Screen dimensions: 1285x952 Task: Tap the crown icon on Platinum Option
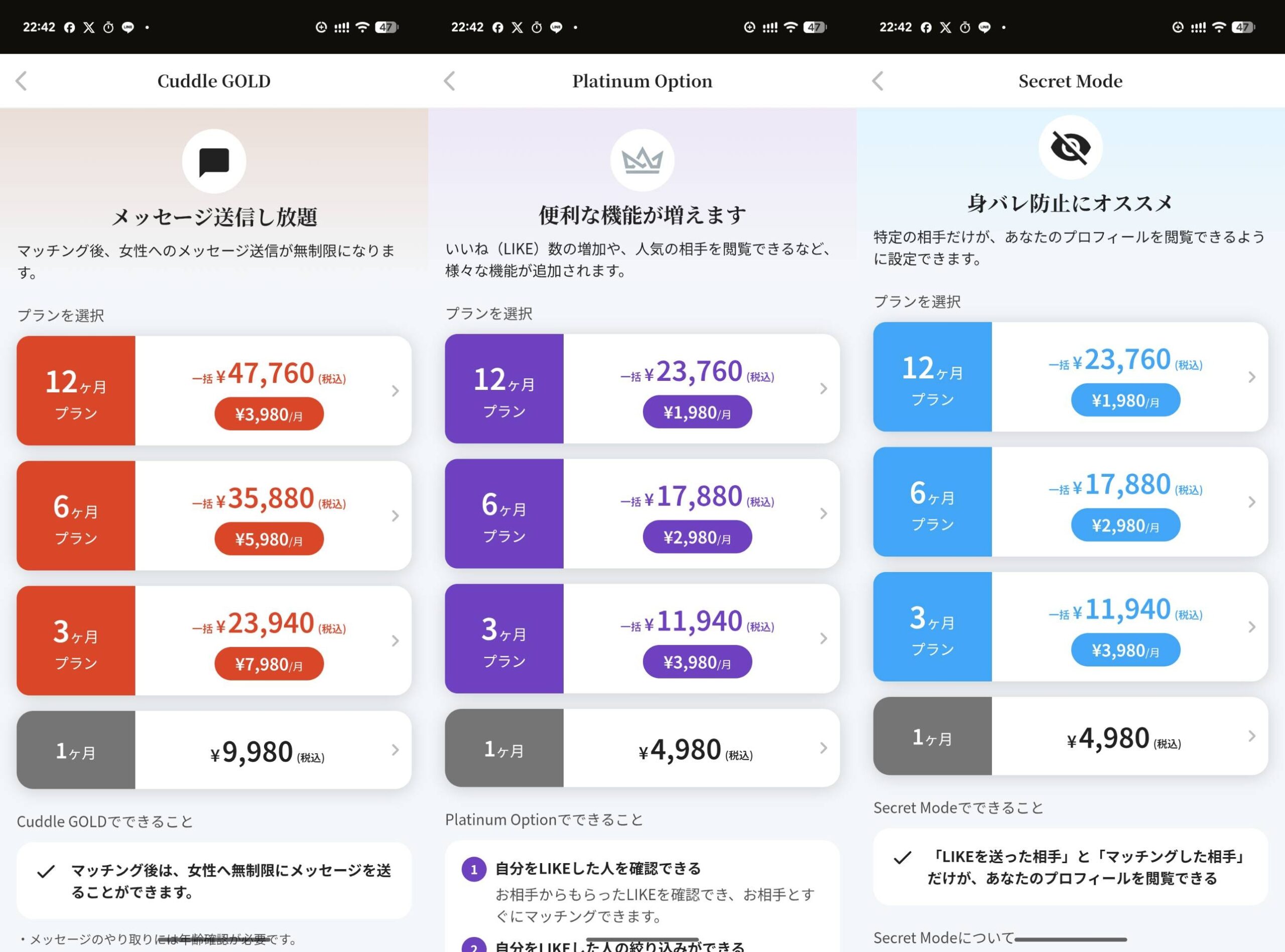pyautogui.click(x=642, y=160)
